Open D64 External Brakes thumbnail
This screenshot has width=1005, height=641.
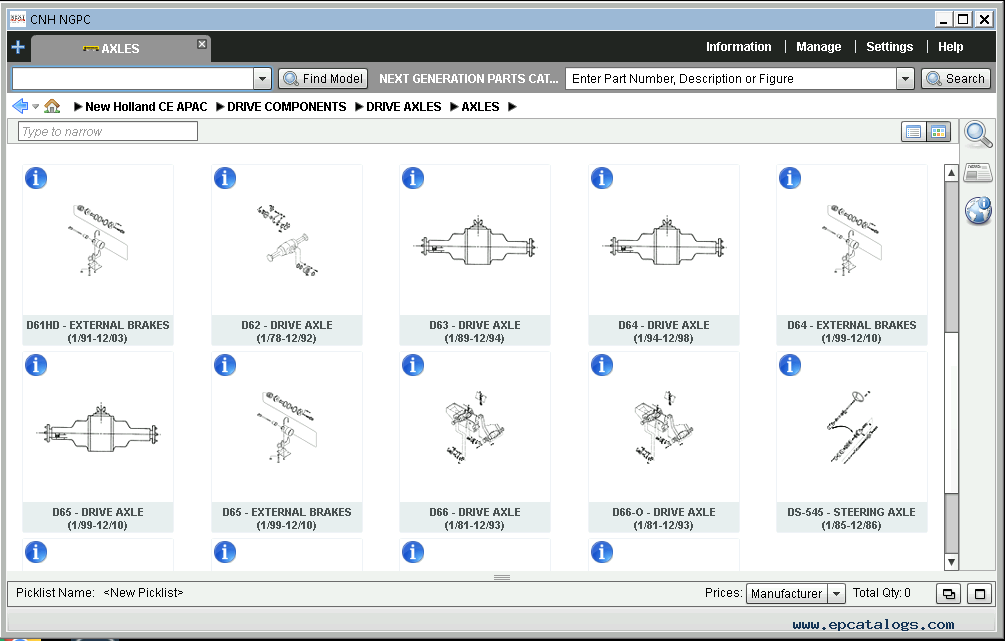[x=852, y=240]
